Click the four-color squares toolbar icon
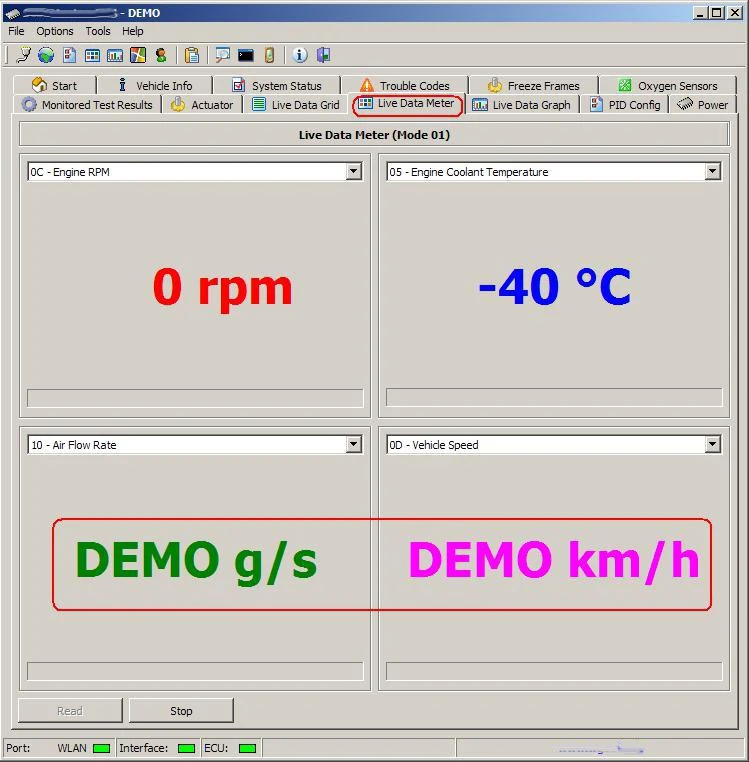Viewport: 749px width, 762px height. pyautogui.click(x=138, y=55)
